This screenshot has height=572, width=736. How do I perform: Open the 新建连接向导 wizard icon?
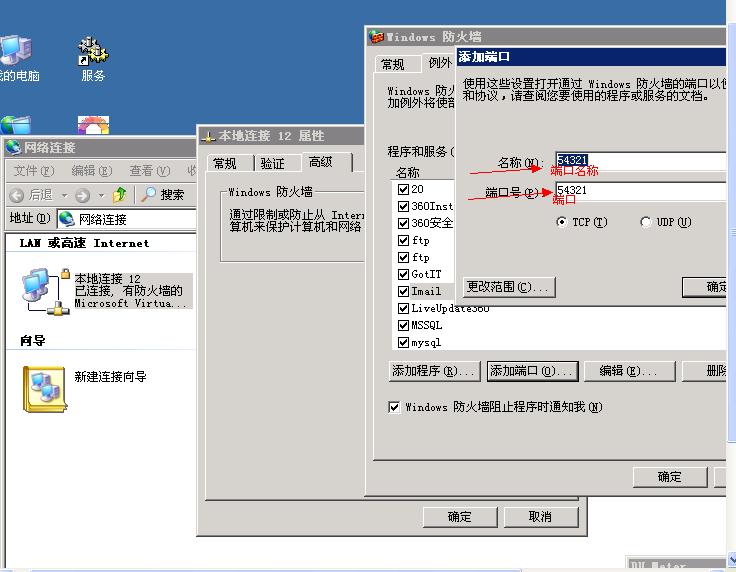tap(45, 388)
